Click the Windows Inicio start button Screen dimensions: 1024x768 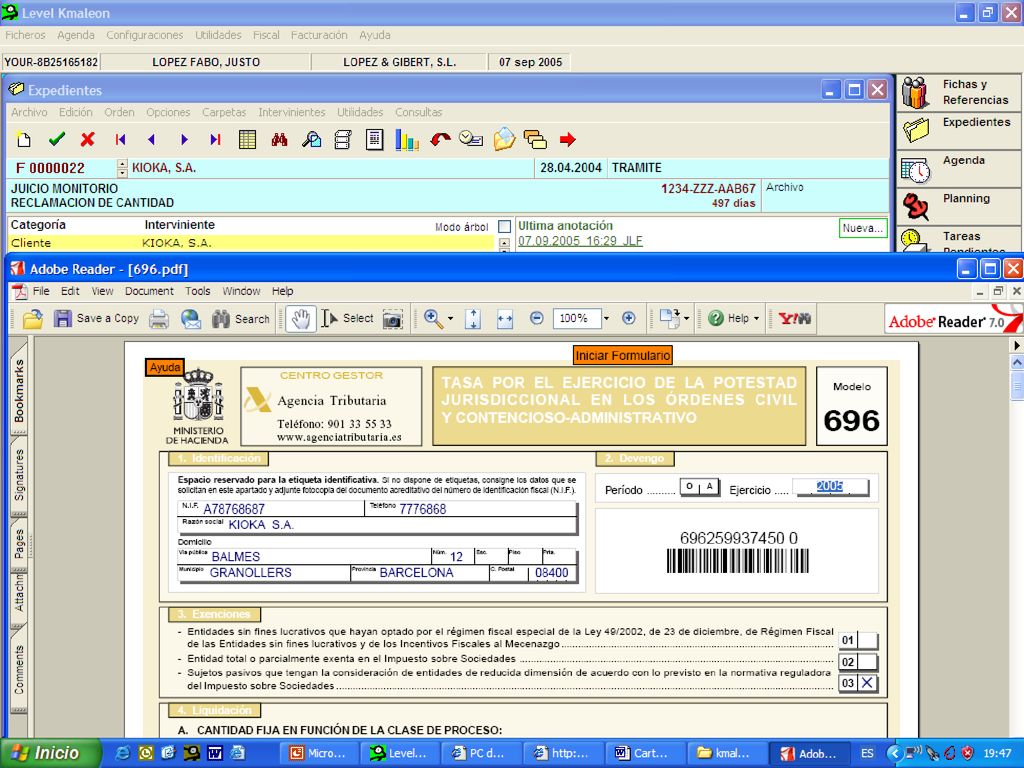click(51, 753)
